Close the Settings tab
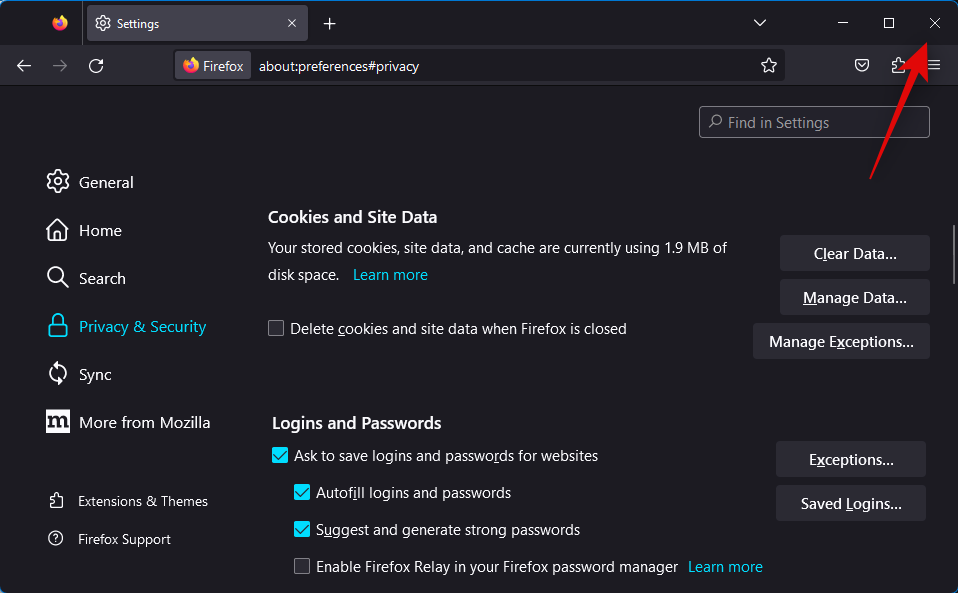The height and width of the screenshot is (593, 958). tap(292, 23)
